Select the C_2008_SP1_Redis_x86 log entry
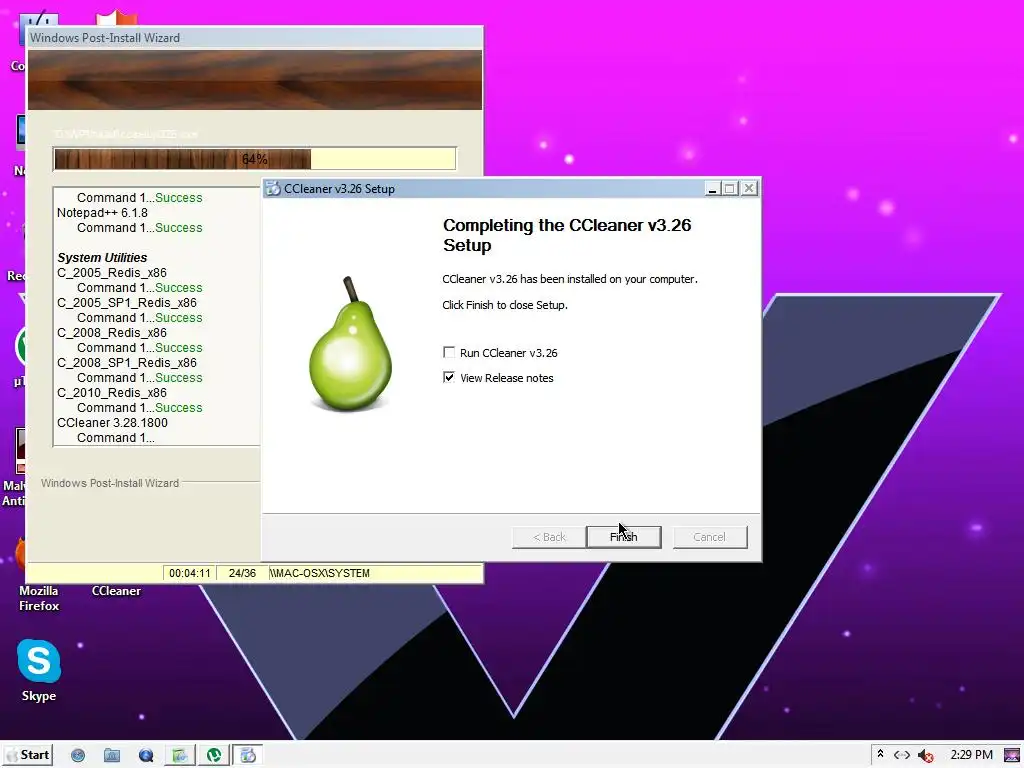1024x768 pixels. [x=127, y=362]
